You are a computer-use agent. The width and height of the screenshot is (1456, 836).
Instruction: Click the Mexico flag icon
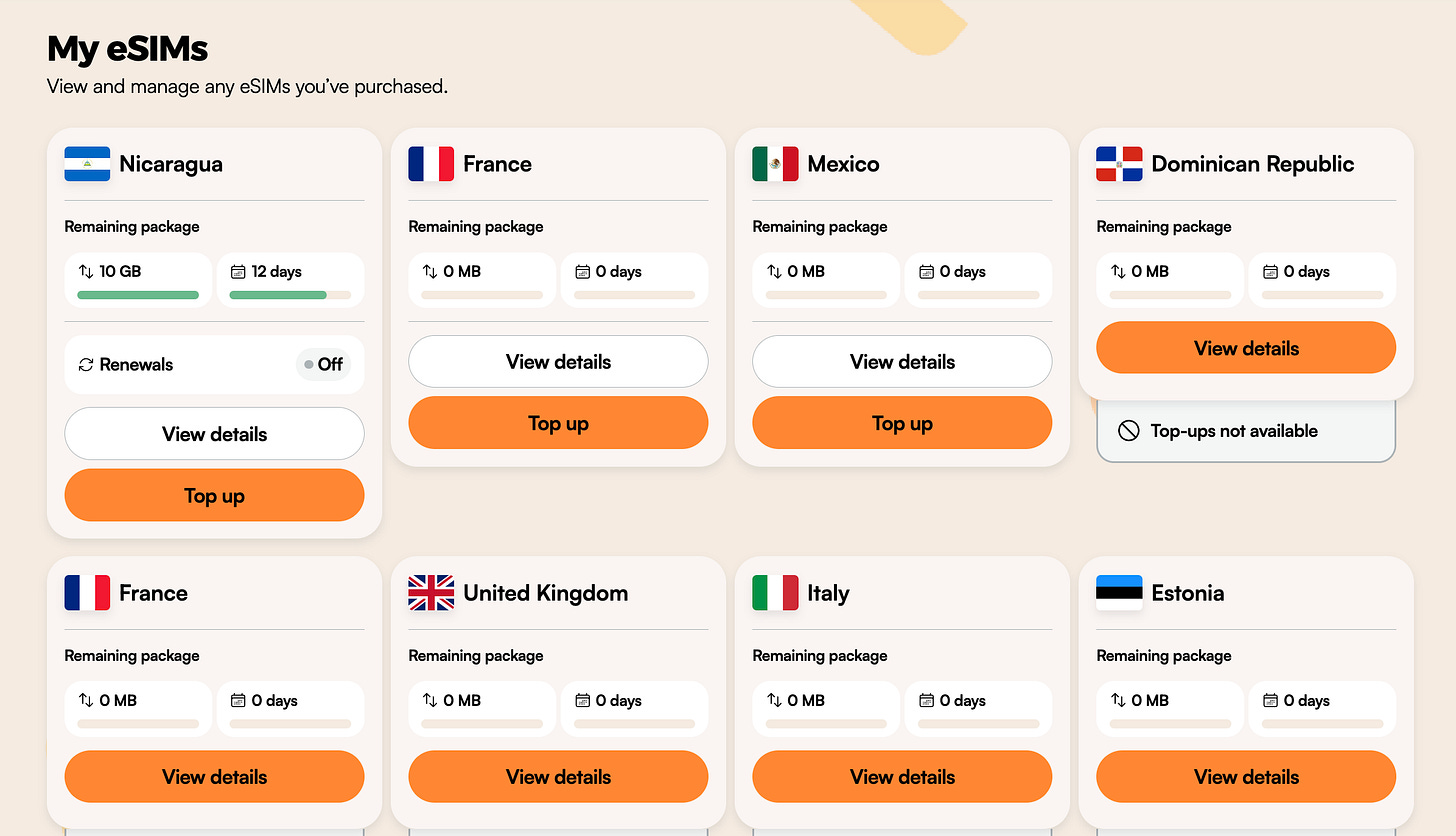(774, 164)
